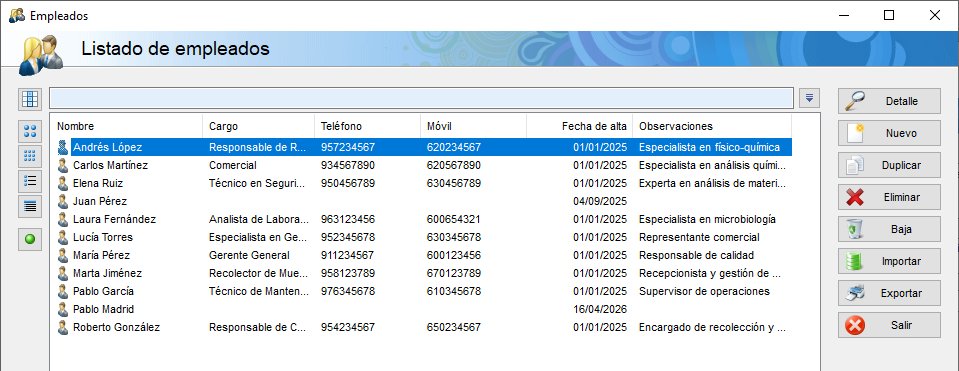Click the person icon next to Carlos Martínez
The height and width of the screenshot is (371, 959).
click(x=62, y=165)
